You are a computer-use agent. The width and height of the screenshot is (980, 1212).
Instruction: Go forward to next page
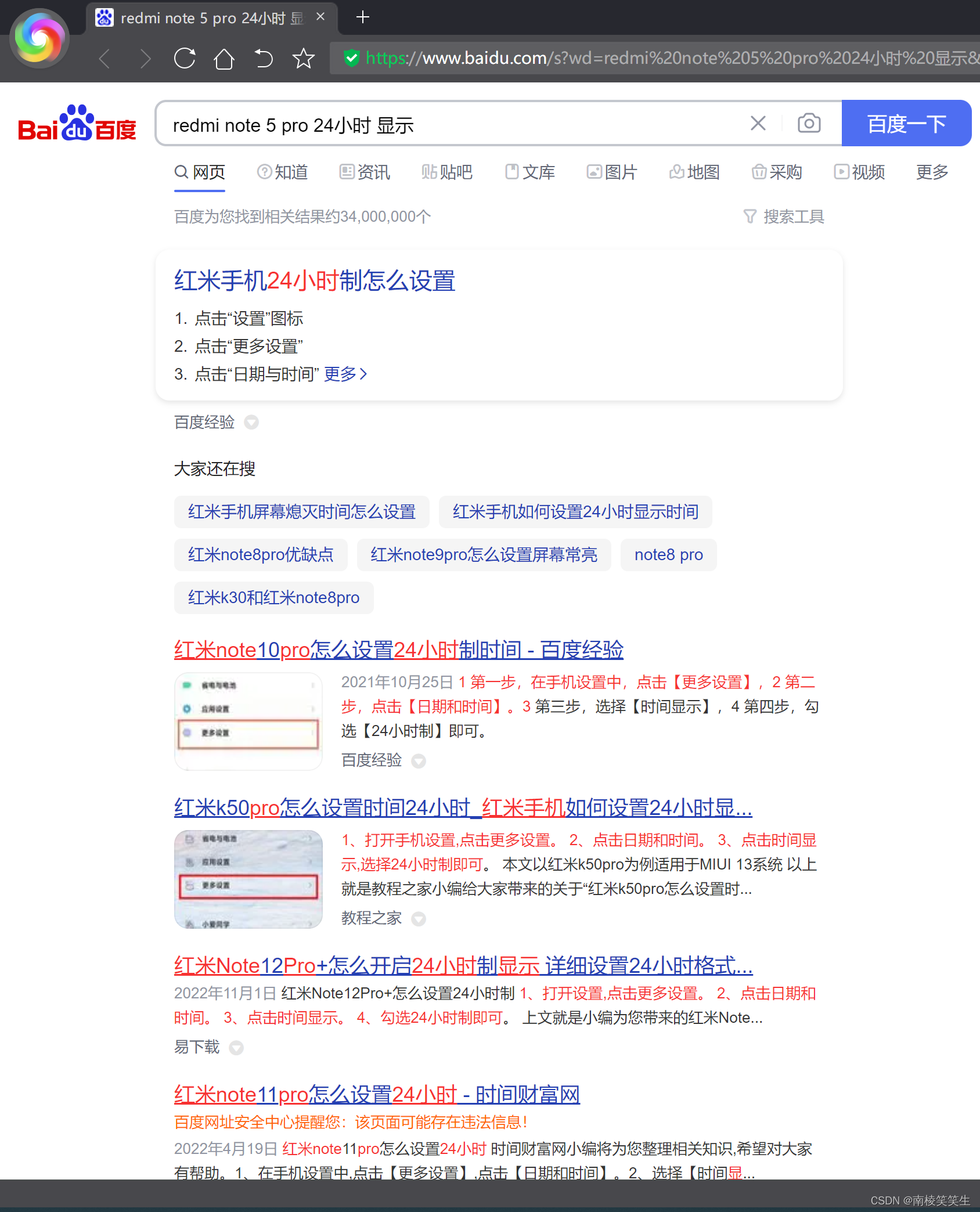coord(145,59)
